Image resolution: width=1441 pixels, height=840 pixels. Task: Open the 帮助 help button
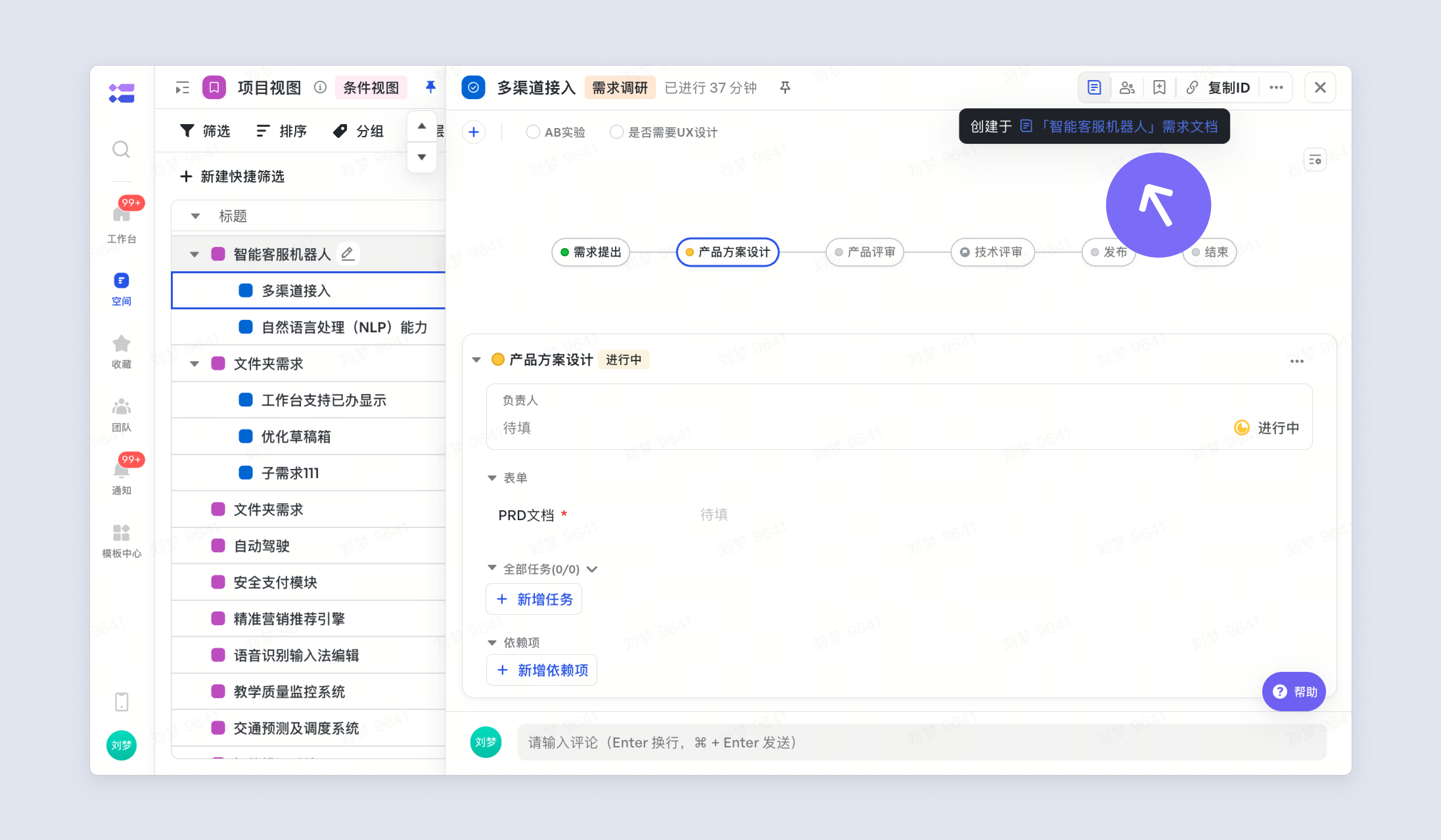pos(1293,692)
